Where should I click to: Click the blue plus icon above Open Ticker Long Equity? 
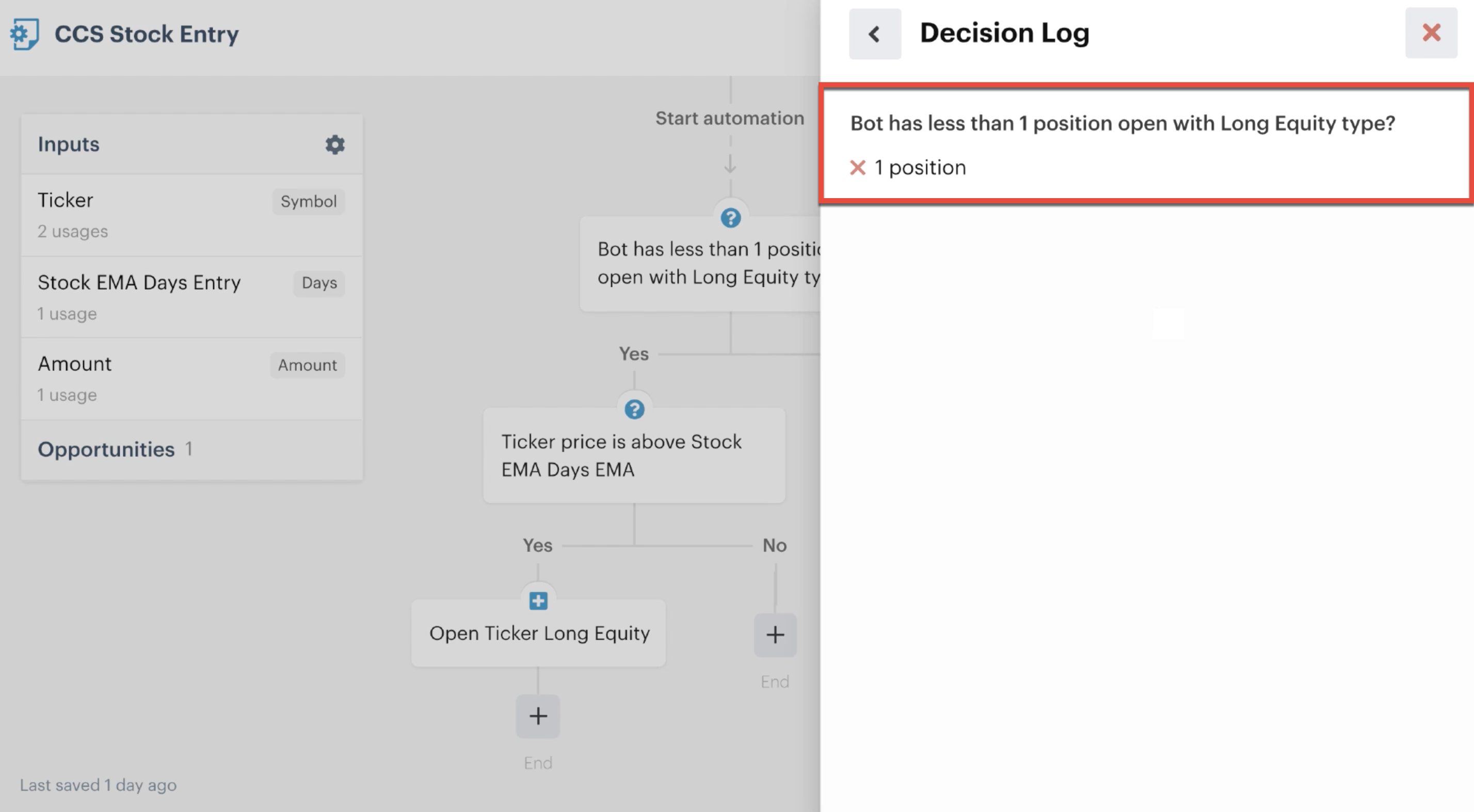pos(538,601)
